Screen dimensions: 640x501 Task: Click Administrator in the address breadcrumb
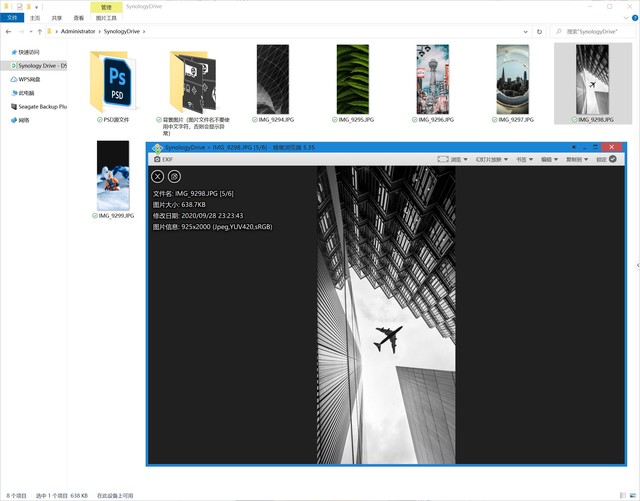(78, 31)
